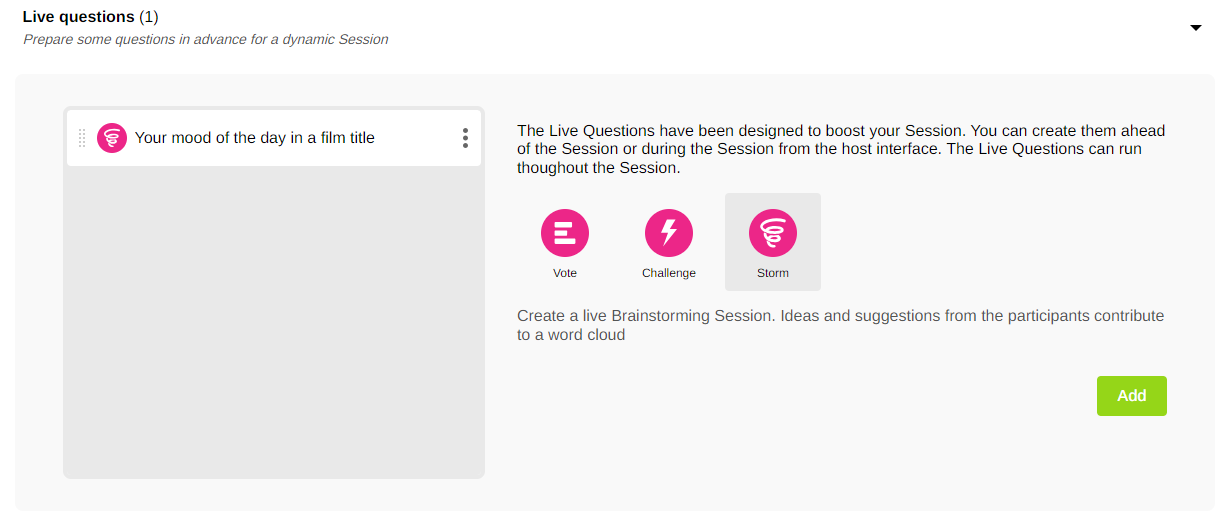This screenshot has width=1221, height=519.
Task: Pick the Storm tornado icon in type selector
Action: tap(773, 234)
